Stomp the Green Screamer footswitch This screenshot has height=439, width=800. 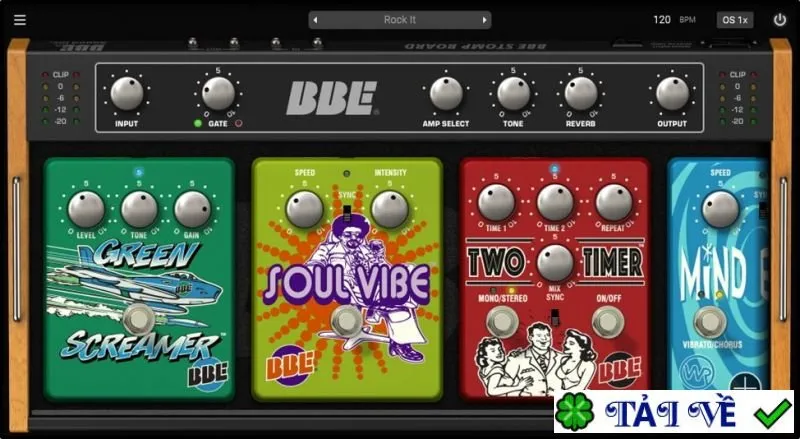point(138,319)
